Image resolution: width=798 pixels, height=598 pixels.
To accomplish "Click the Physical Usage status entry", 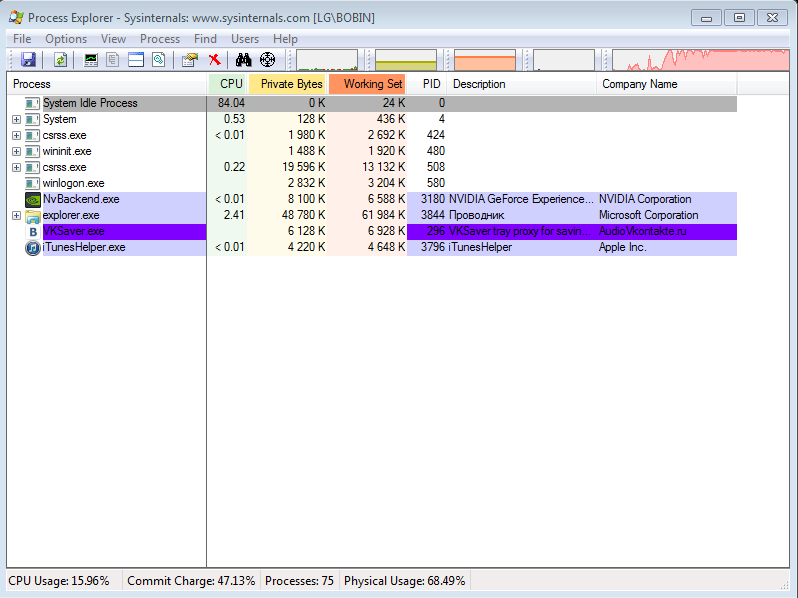I will [405, 581].
